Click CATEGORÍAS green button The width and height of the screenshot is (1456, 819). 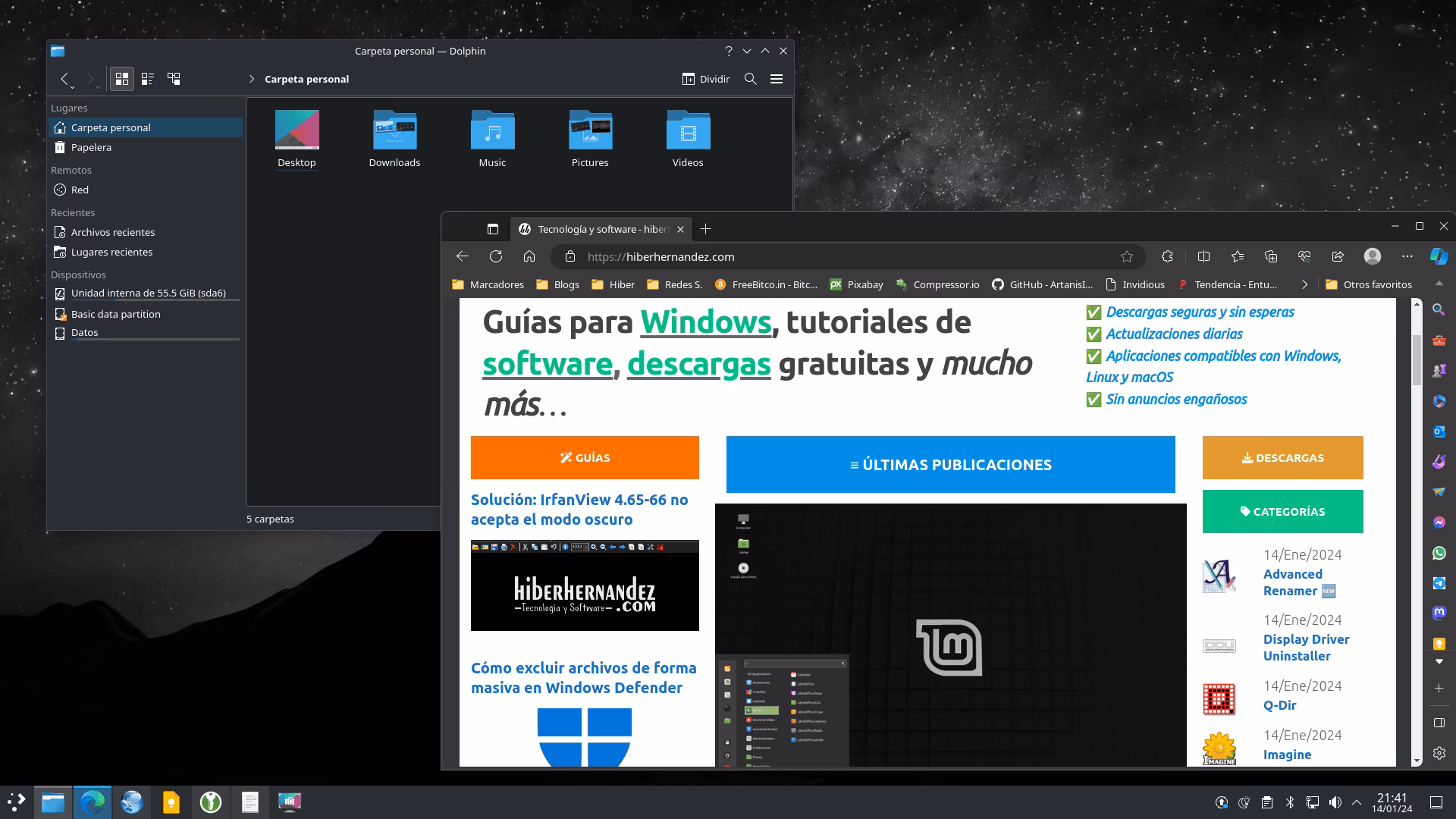click(1283, 511)
